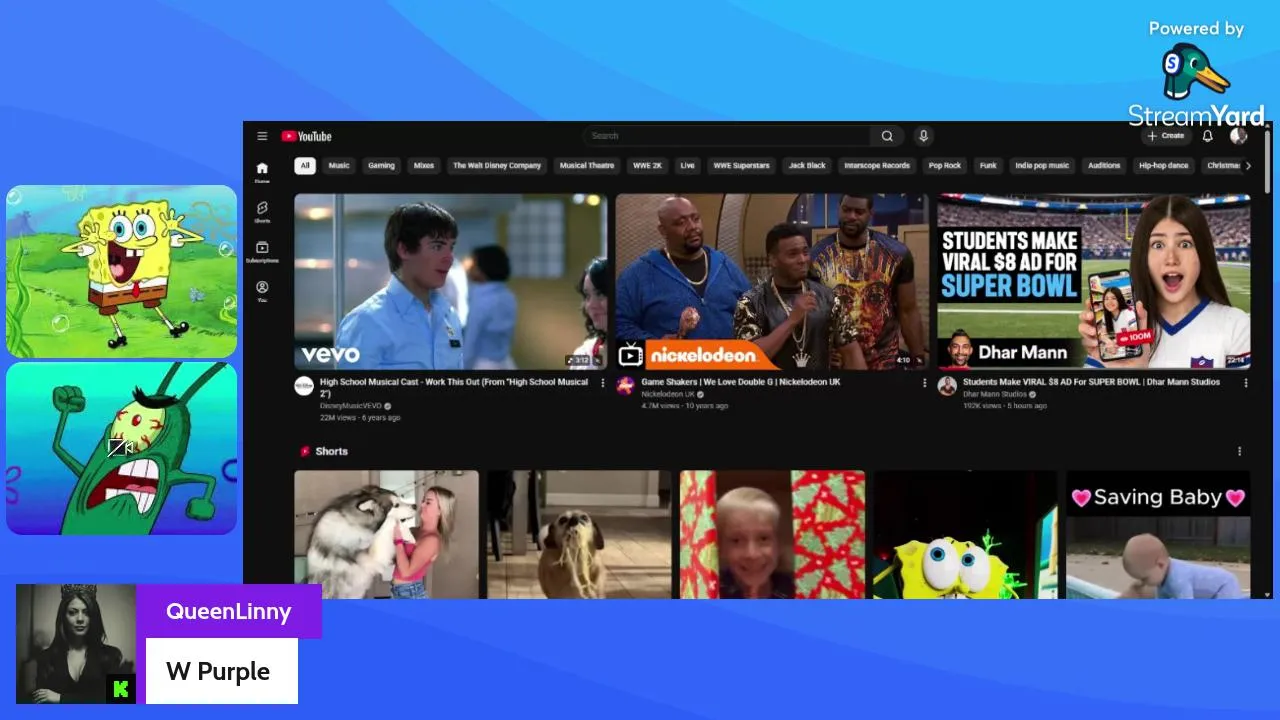Open Subscriptions in the sidebar
Image resolution: width=1280 pixels, height=720 pixels.
[x=262, y=251]
